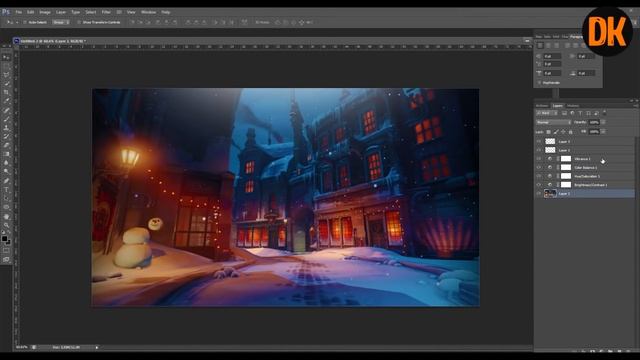Select the Horizontal Type tool
The image size is (640, 360).
pyautogui.click(x=6, y=189)
